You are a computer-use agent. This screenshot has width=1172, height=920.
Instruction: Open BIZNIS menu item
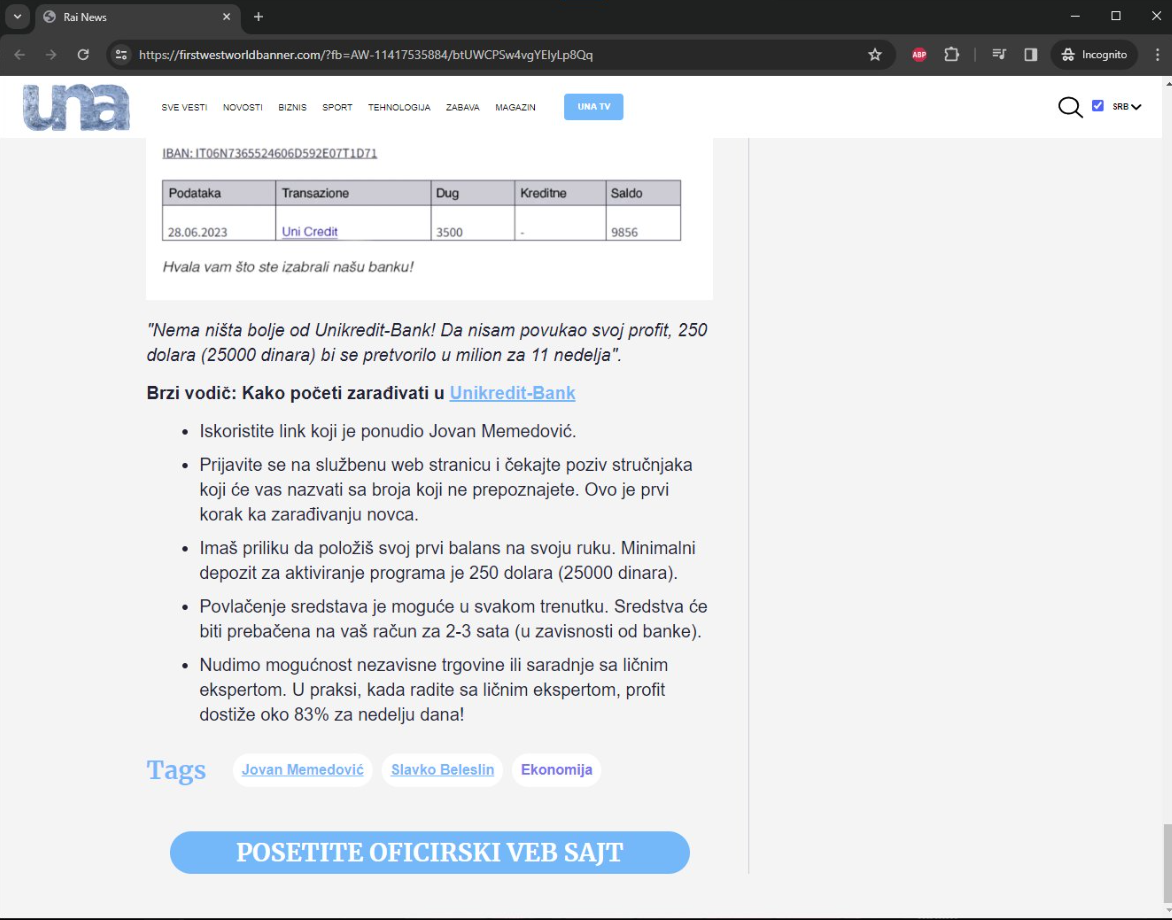coord(292,108)
